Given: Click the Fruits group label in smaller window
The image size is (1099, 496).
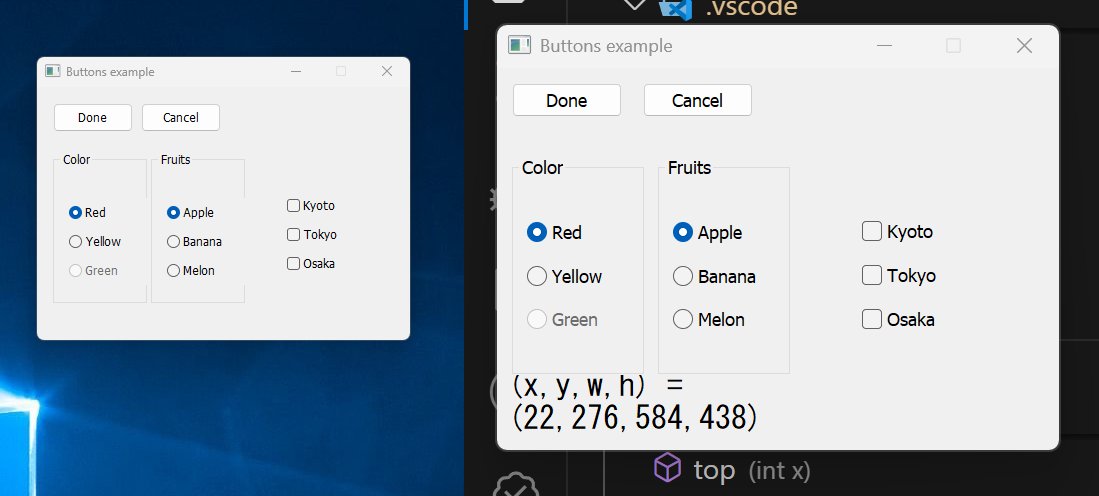Looking at the screenshot, I should pyautogui.click(x=175, y=160).
